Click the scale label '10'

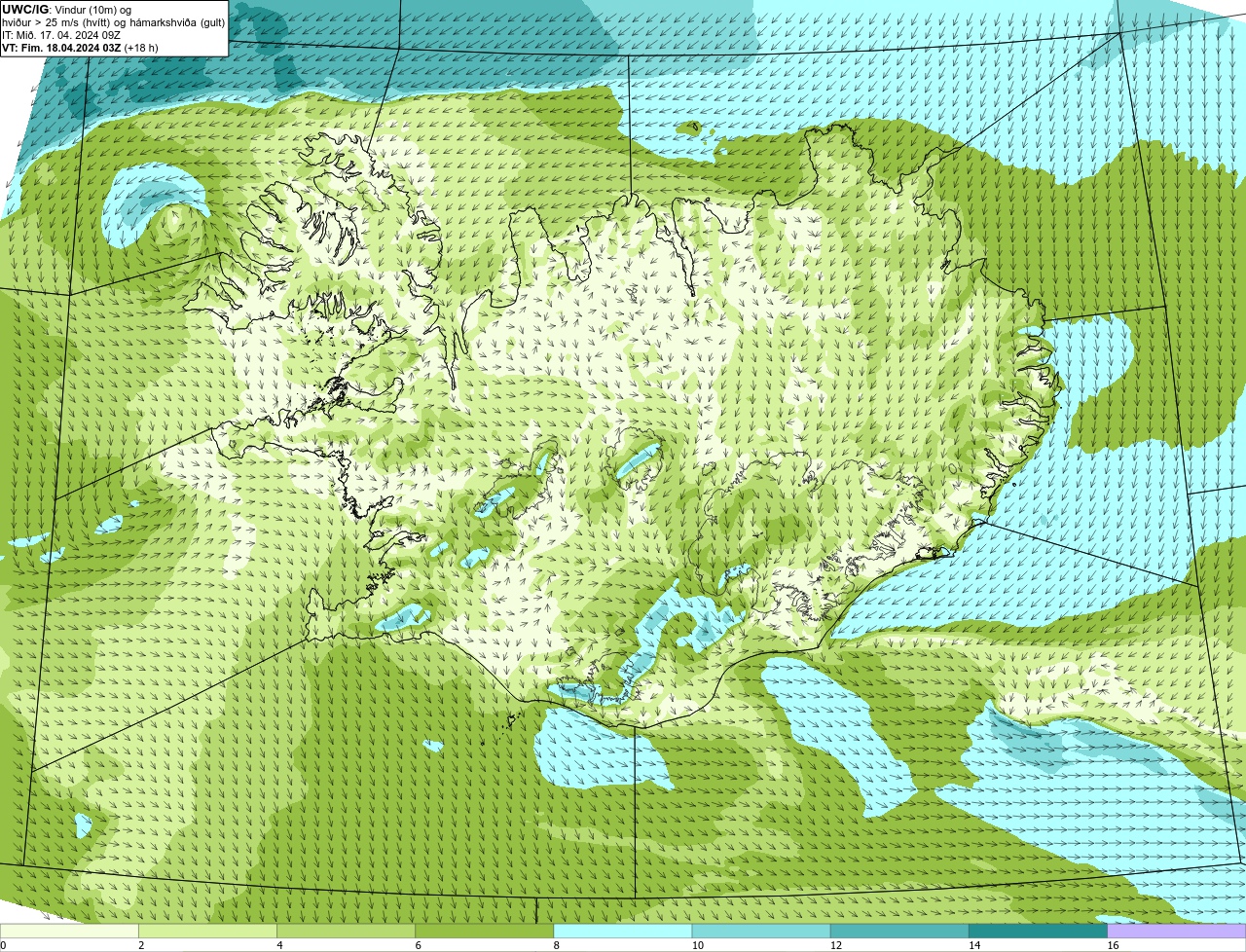pos(697,945)
